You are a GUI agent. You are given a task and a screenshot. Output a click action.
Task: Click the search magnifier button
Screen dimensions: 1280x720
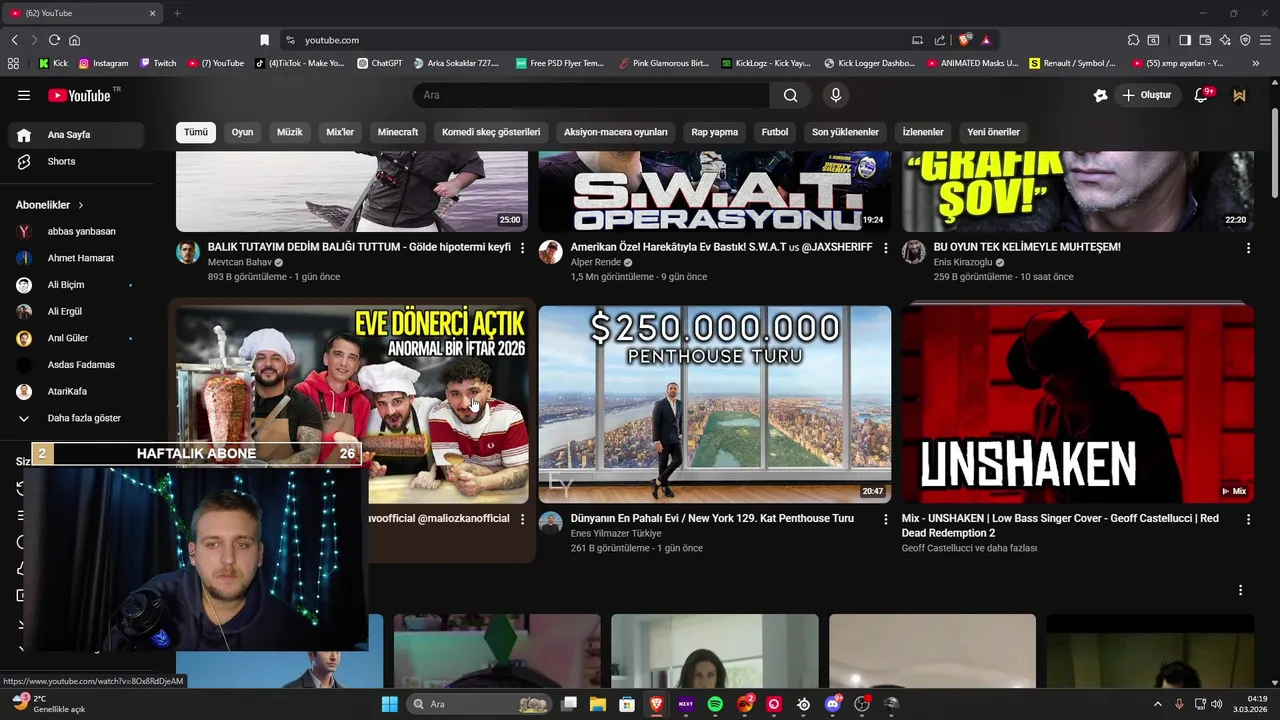pos(791,95)
